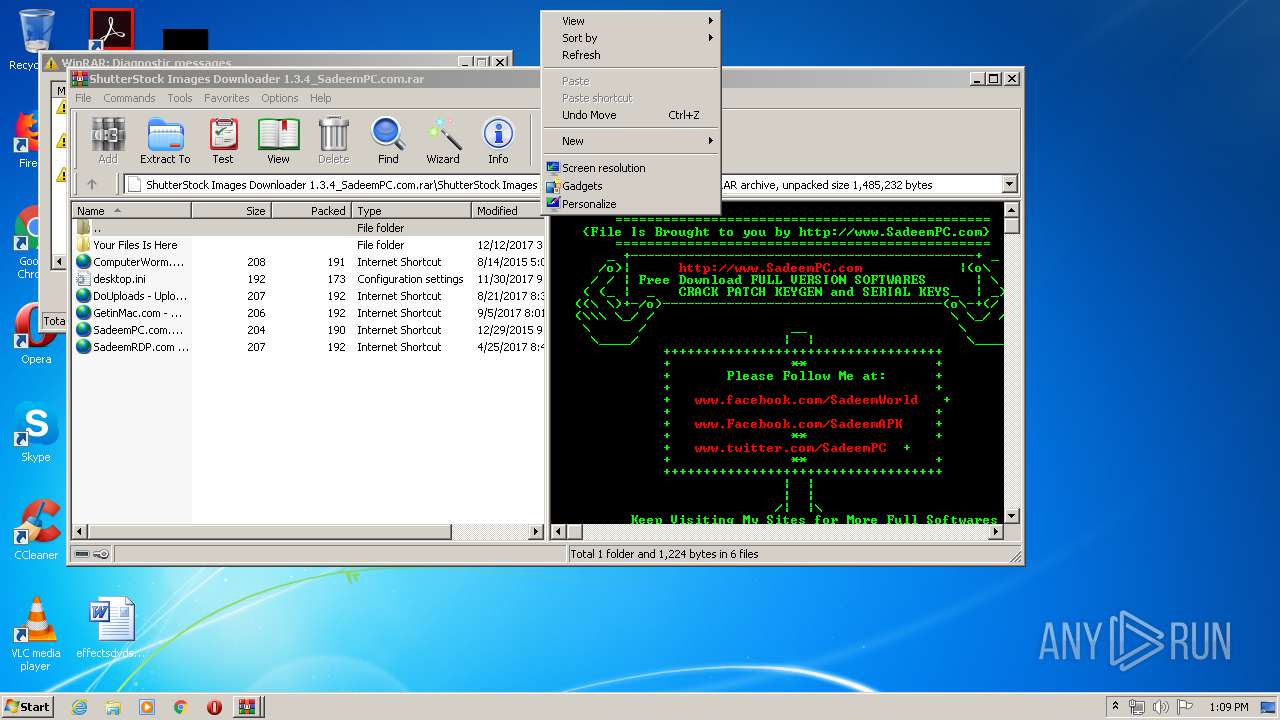The height and width of the screenshot is (720, 1280).
Task: Click the Test archive icon
Action: (x=223, y=141)
